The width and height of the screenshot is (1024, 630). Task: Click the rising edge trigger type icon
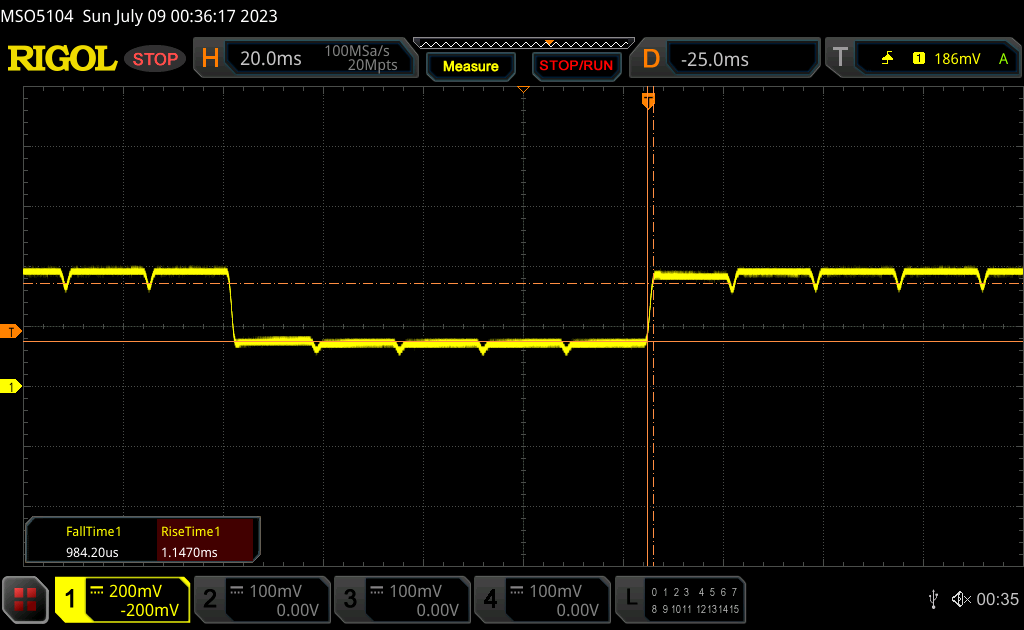click(887, 59)
